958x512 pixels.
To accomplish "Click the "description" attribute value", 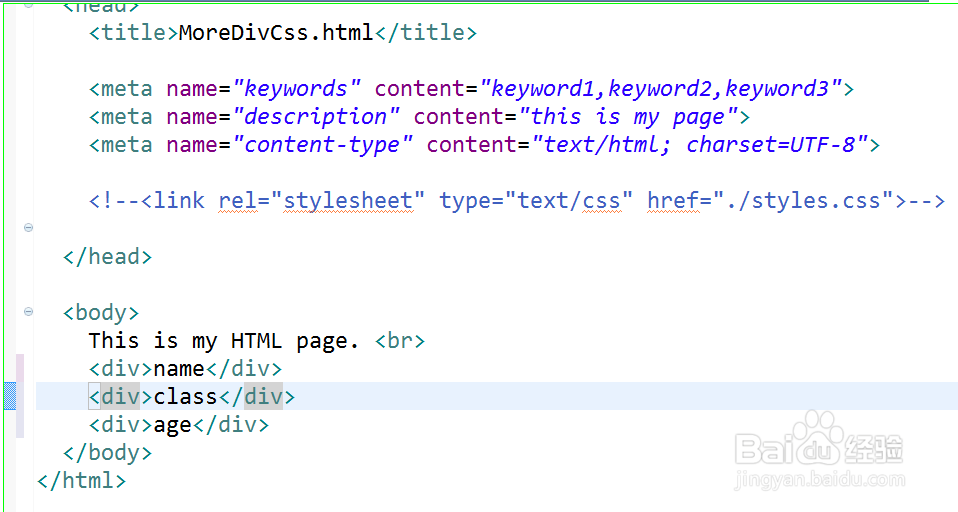I will coord(316,117).
